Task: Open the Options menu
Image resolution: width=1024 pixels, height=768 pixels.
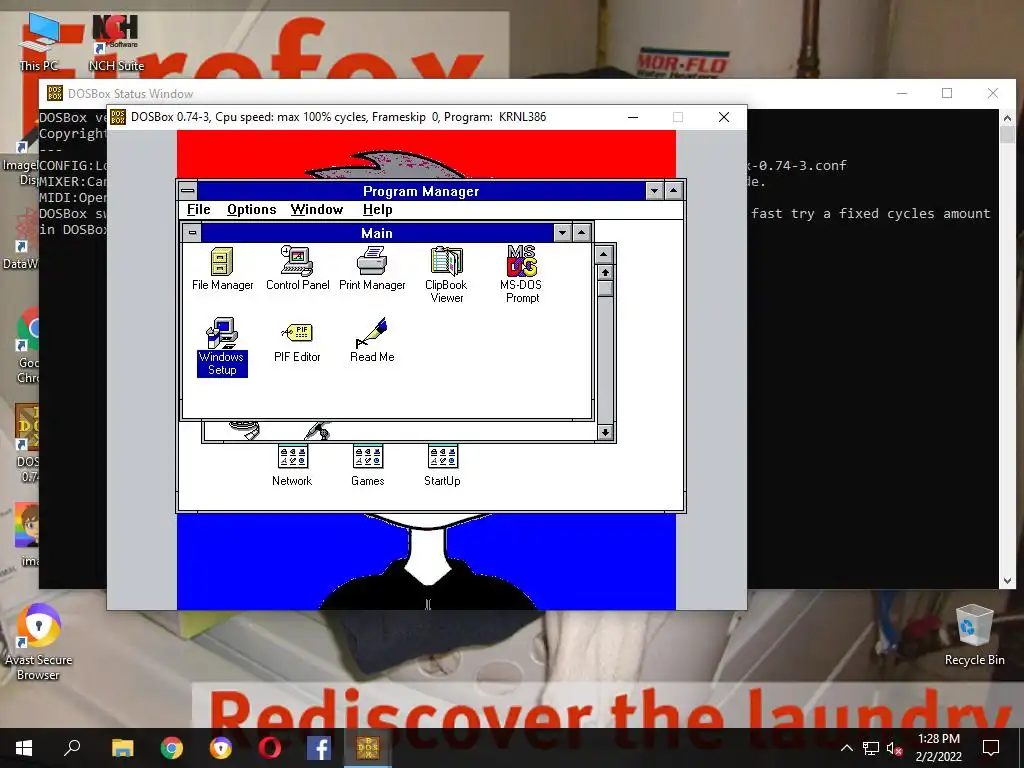Action: [x=251, y=210]
